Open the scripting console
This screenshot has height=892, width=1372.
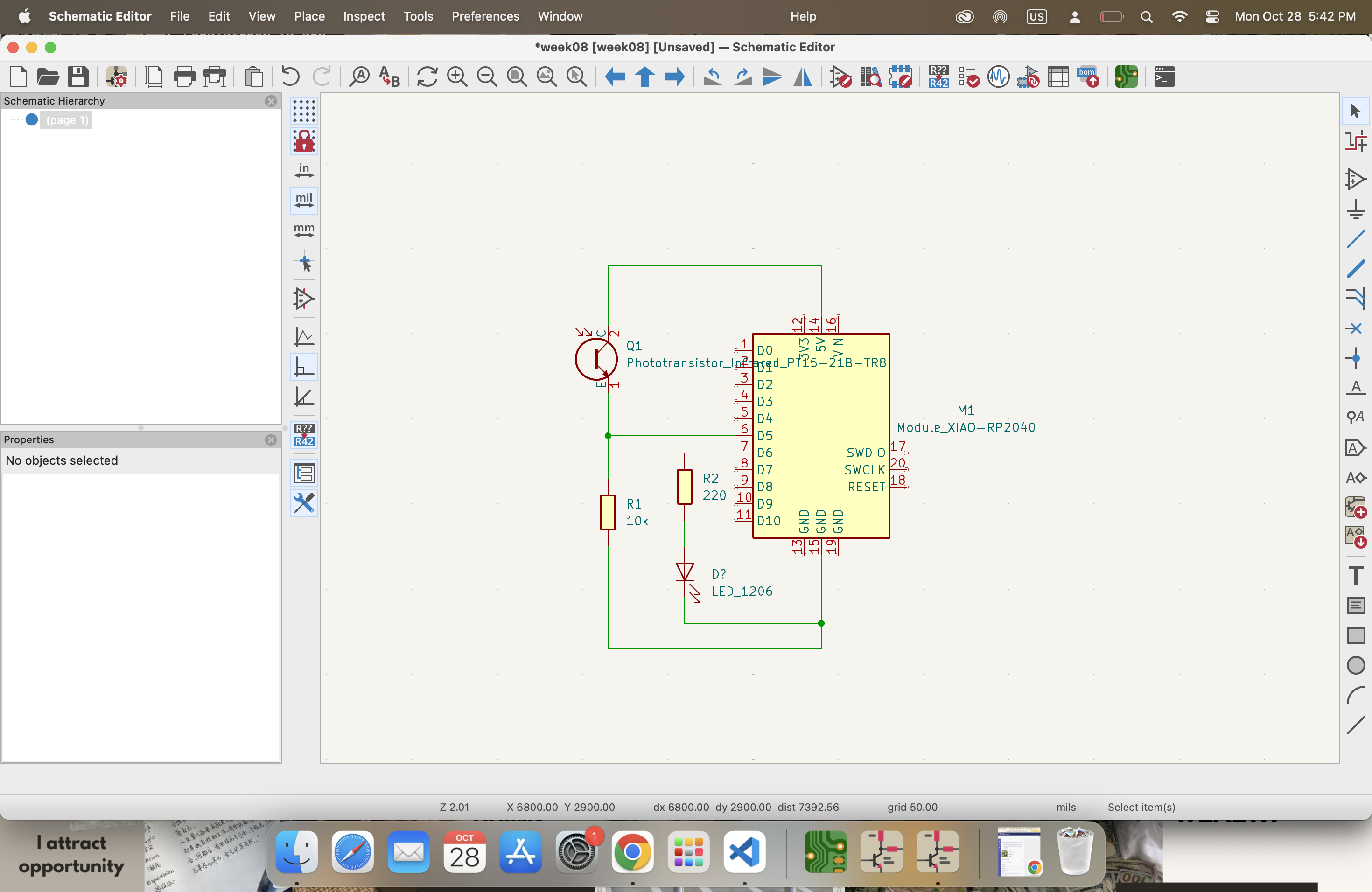click(x=1164, y=77)
